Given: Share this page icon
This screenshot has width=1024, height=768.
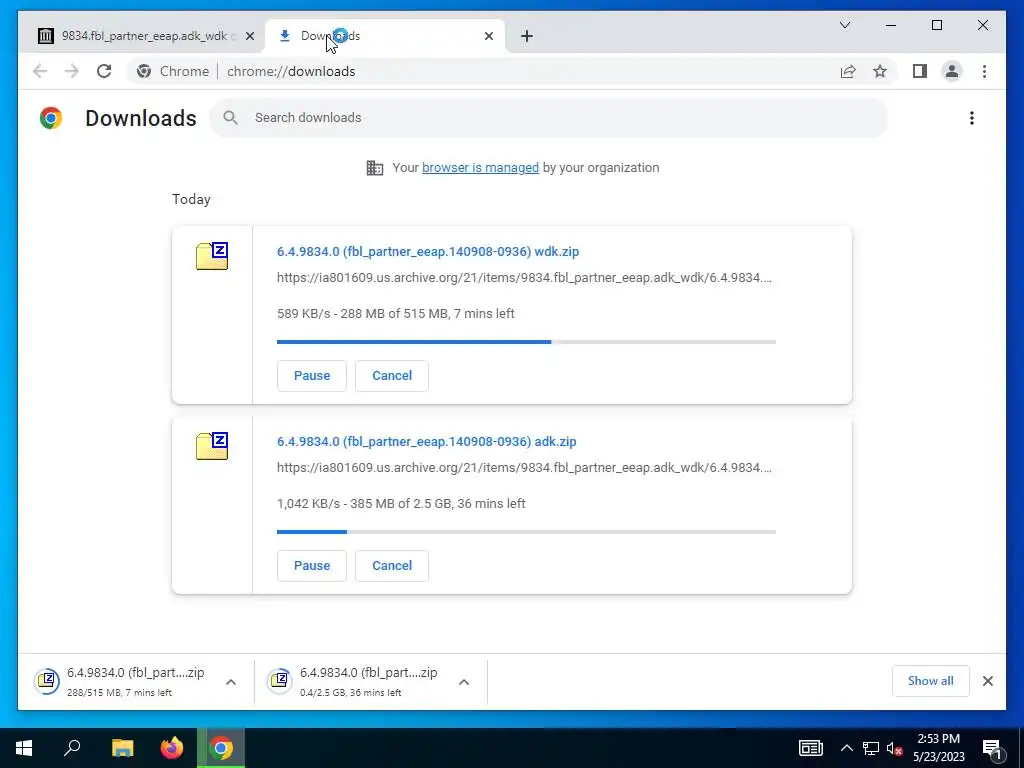Looking at the screenshot, I should coord(848,71).
